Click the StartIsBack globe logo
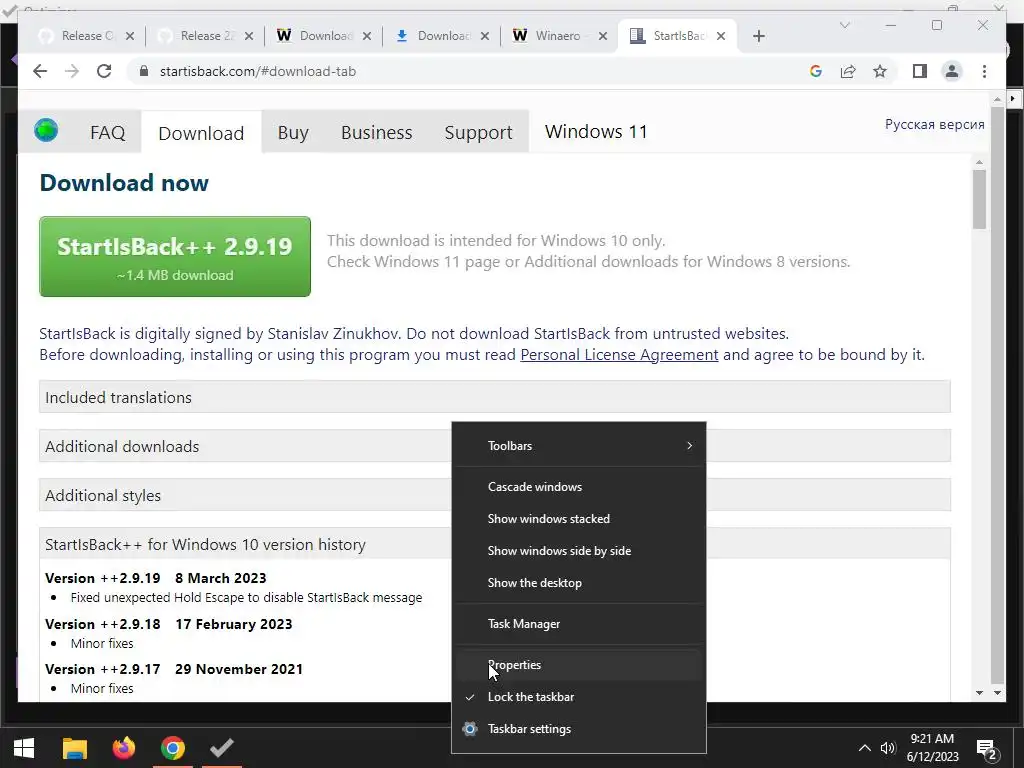The width and height of the screenshot is (1024, 768). point(46,130)
